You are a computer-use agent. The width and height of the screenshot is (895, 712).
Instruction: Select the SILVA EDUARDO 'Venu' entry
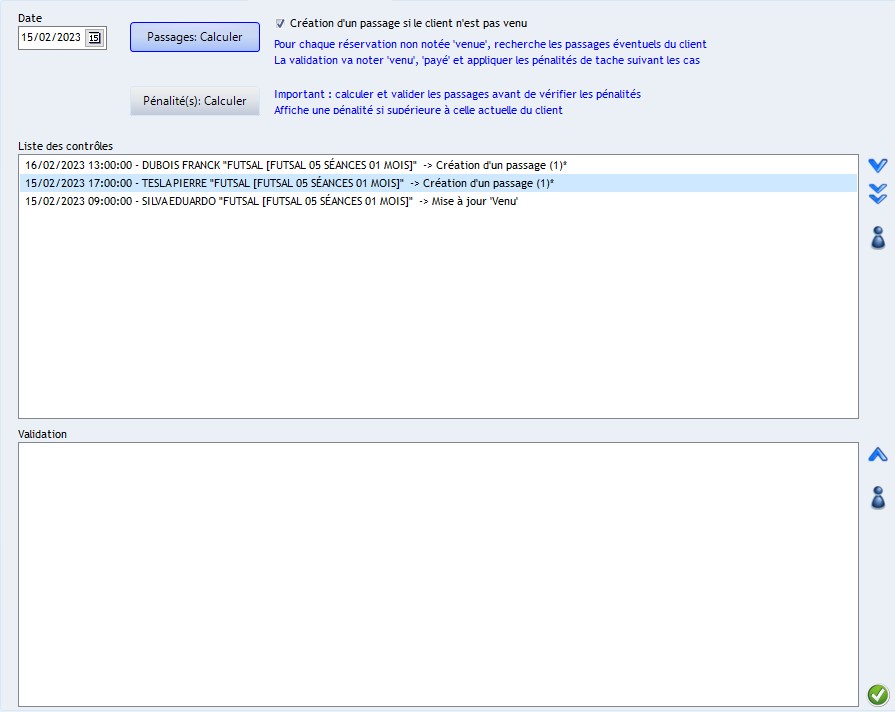271,201
